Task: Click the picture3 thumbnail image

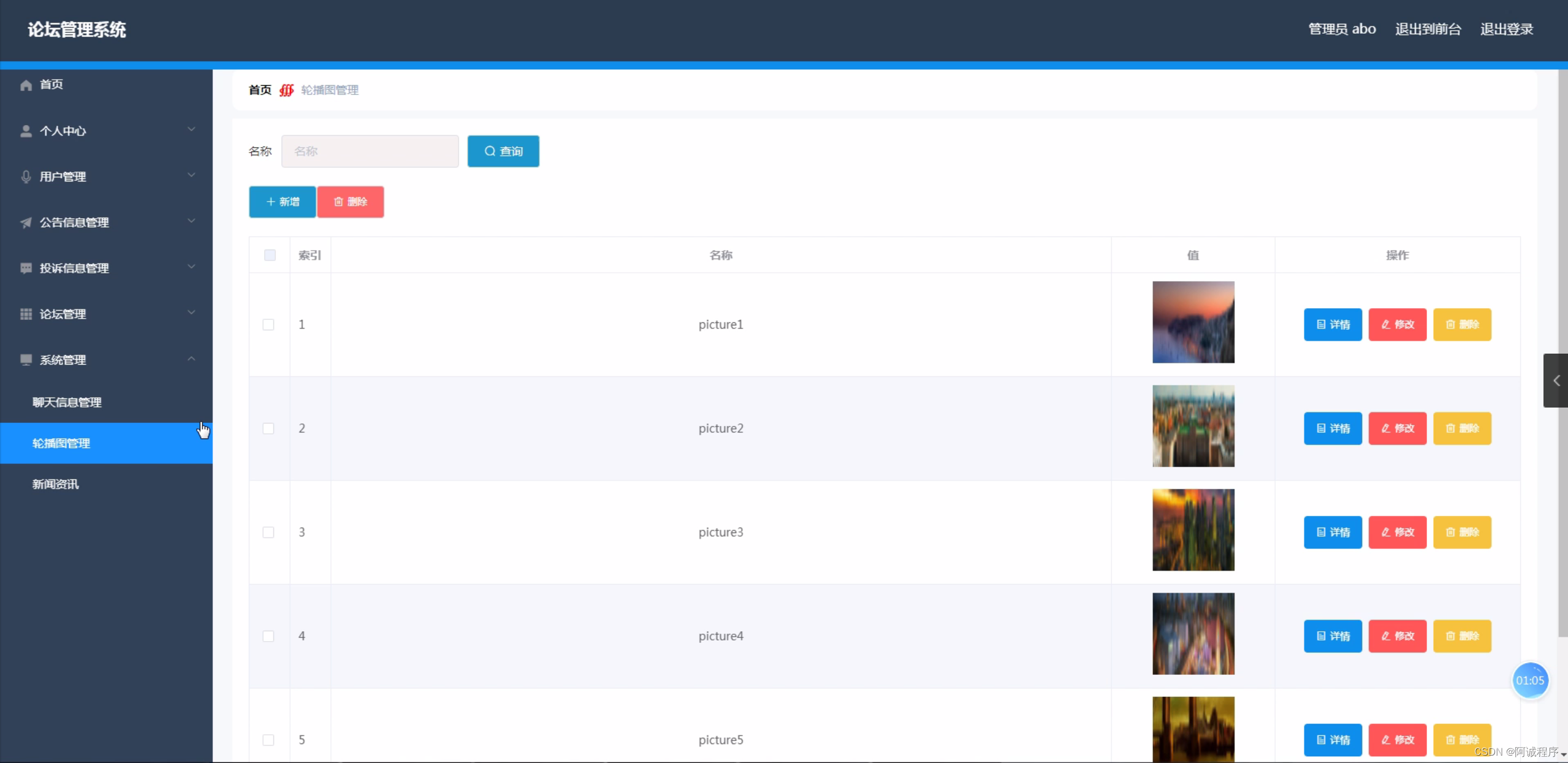Action: tap(1193, 530)
